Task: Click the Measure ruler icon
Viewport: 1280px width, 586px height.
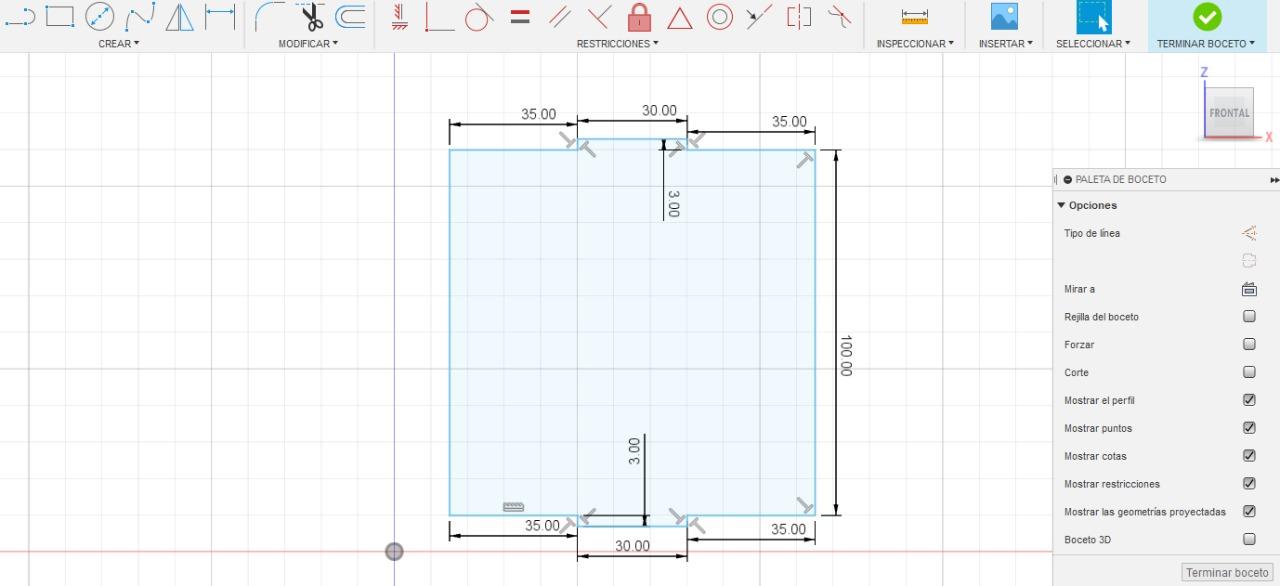Action: tap(914, 17)
